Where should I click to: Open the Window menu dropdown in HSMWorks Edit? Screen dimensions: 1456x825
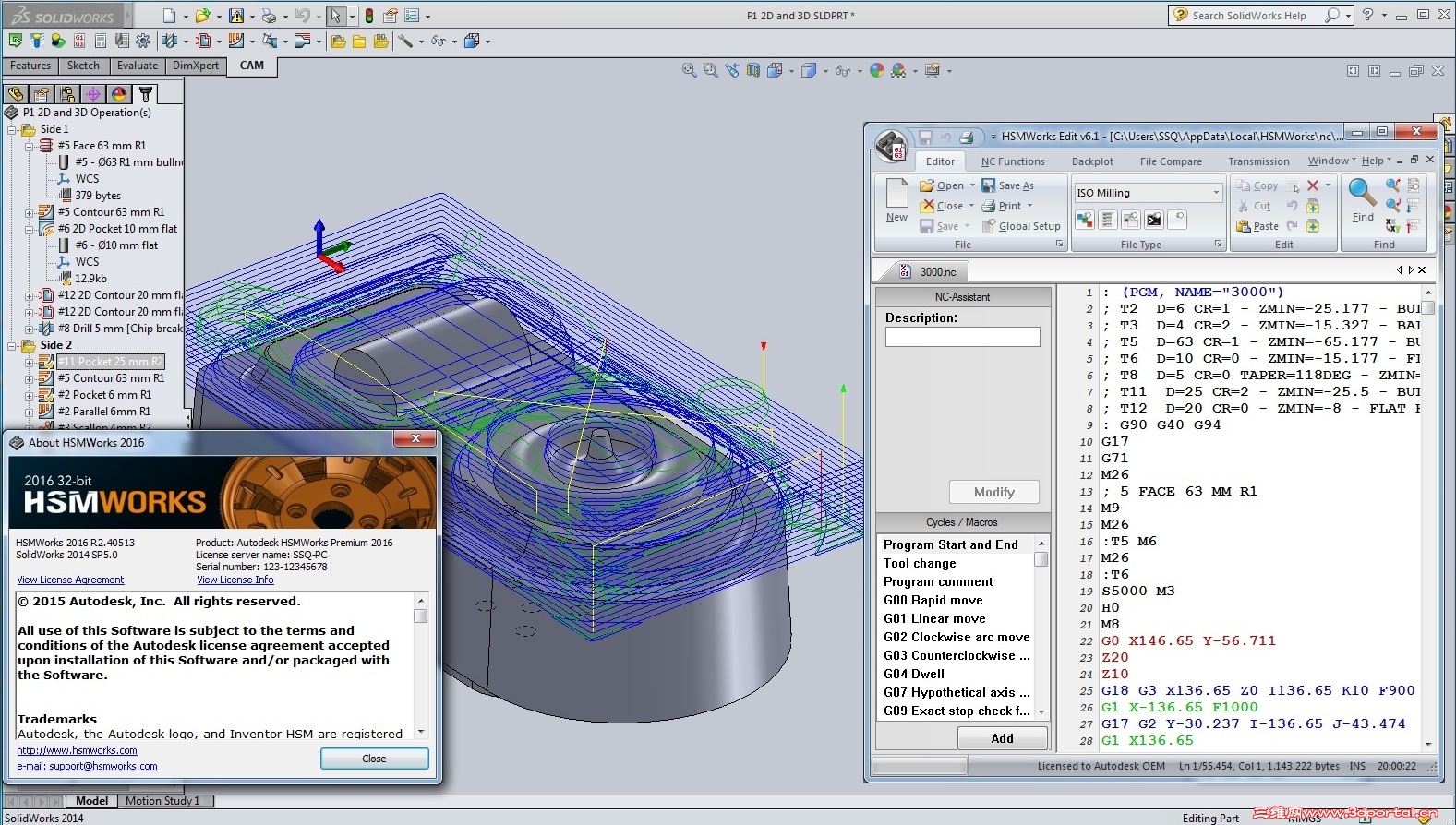point(1332,161)
